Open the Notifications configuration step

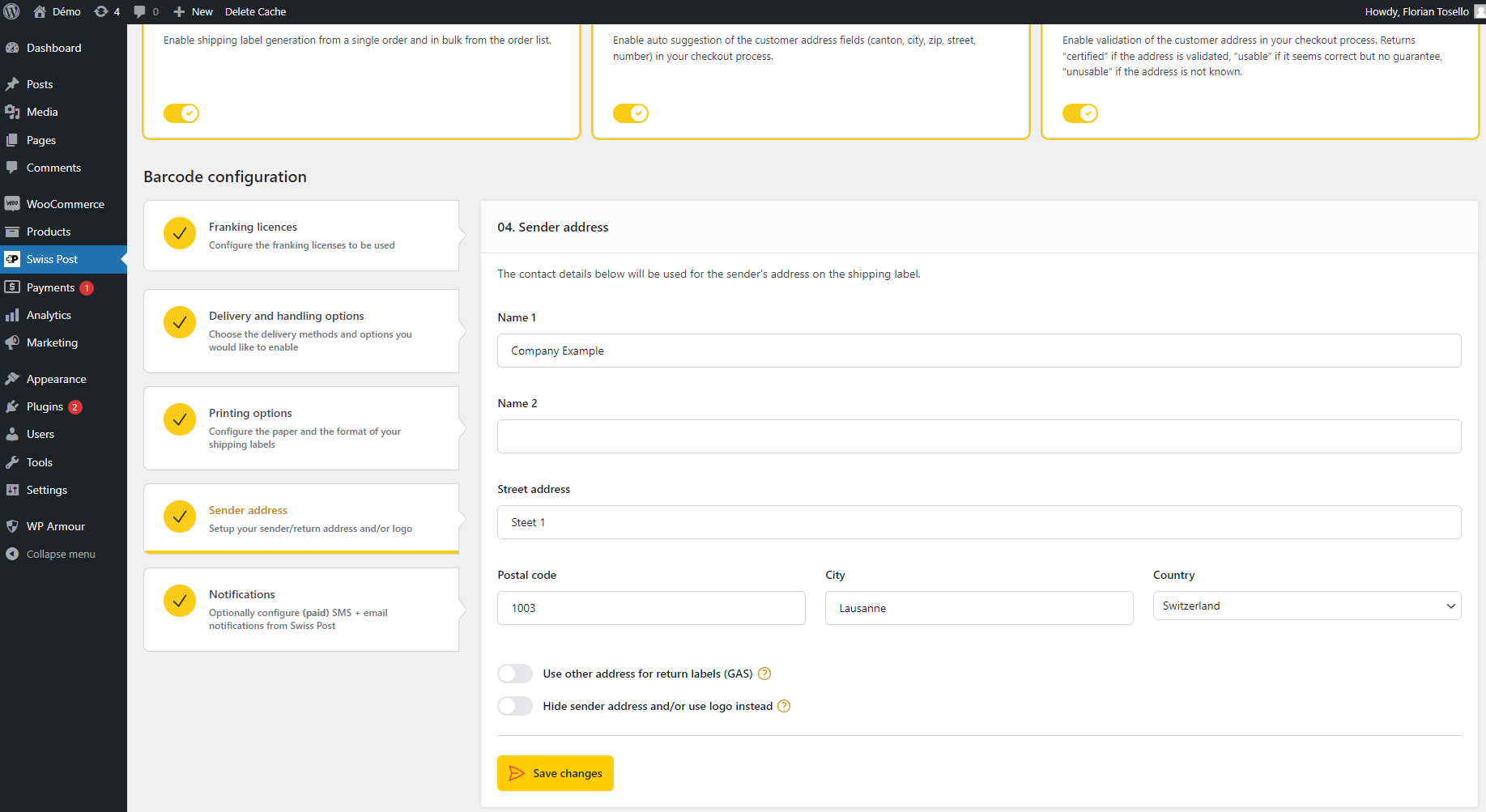pyautogui.click(x=300, y=609)
